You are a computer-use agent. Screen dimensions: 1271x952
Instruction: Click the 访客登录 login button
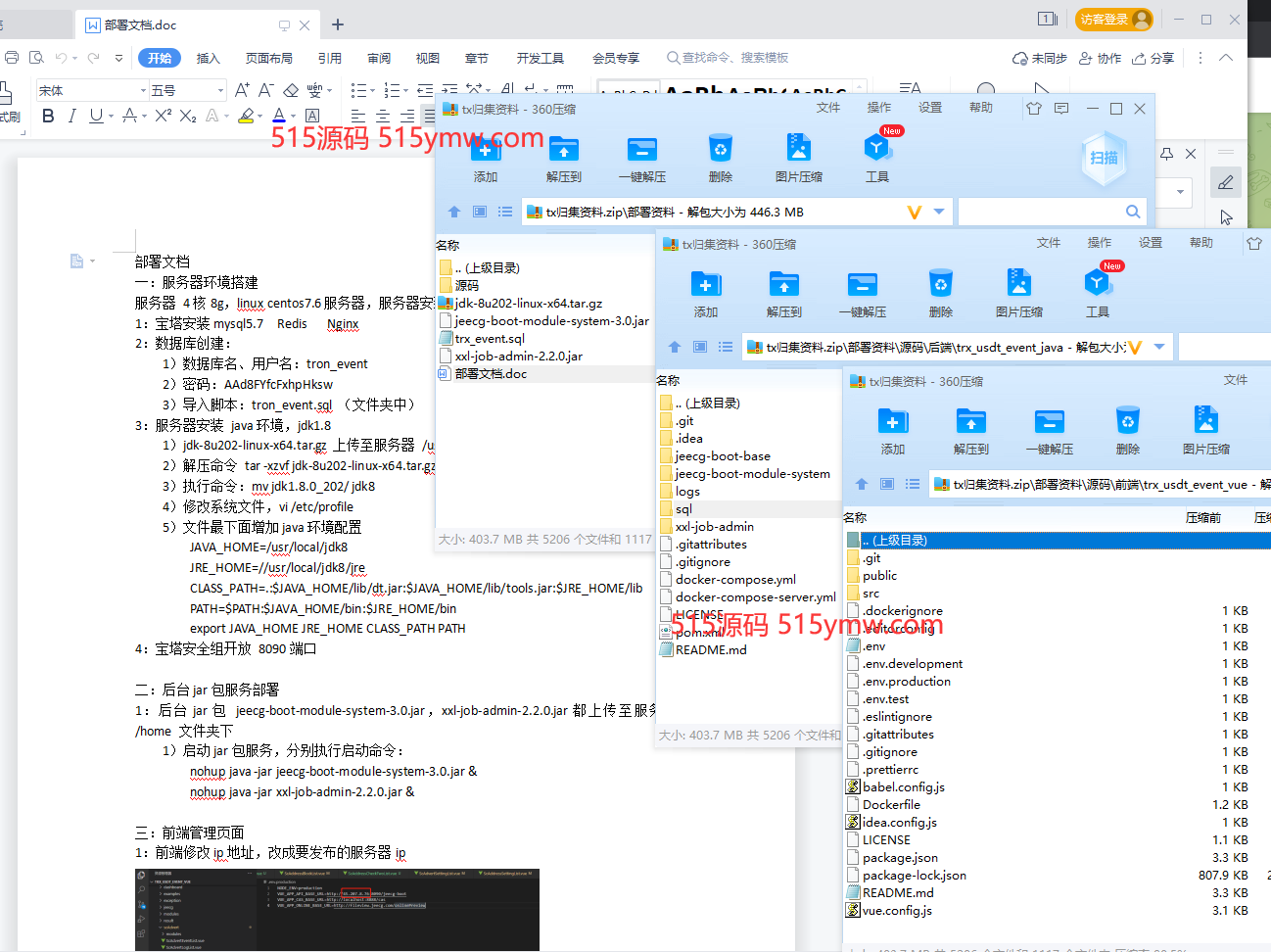click(1113, 20)
